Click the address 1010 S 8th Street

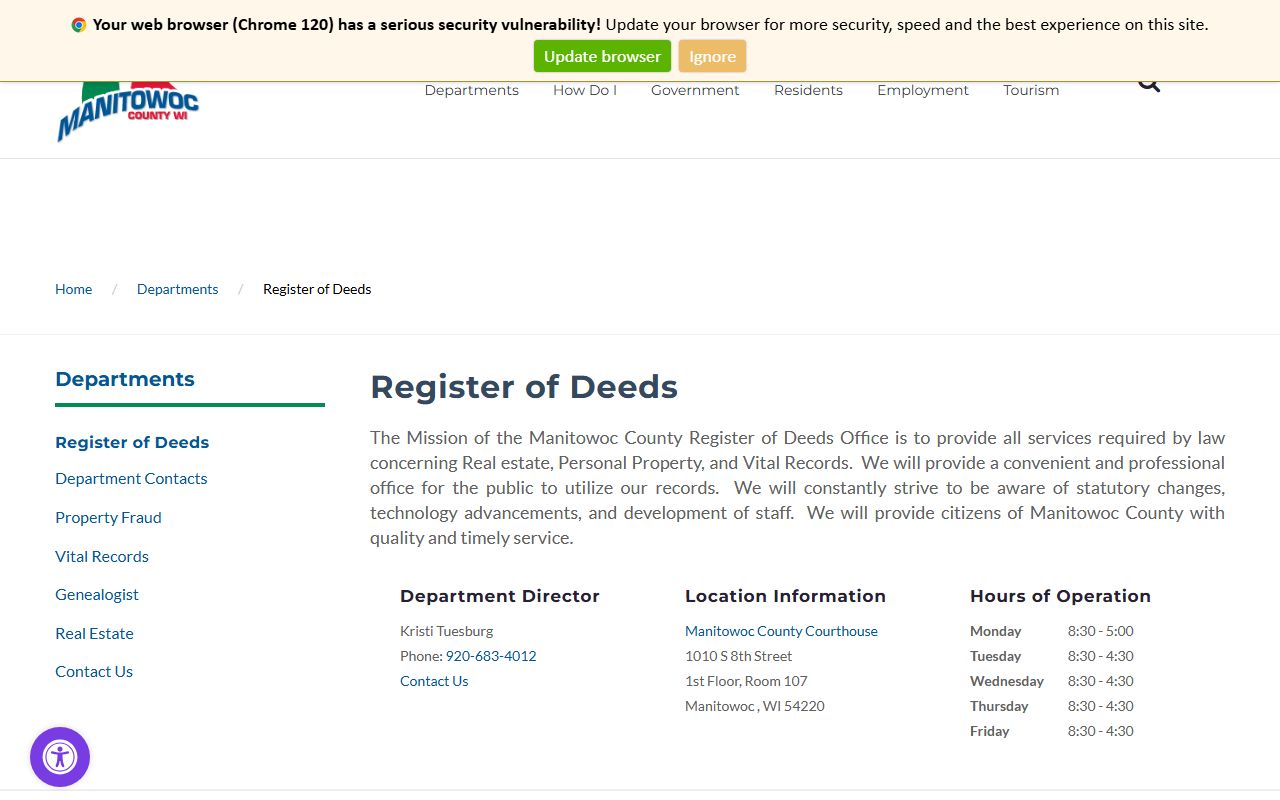[x=738, y=656]
